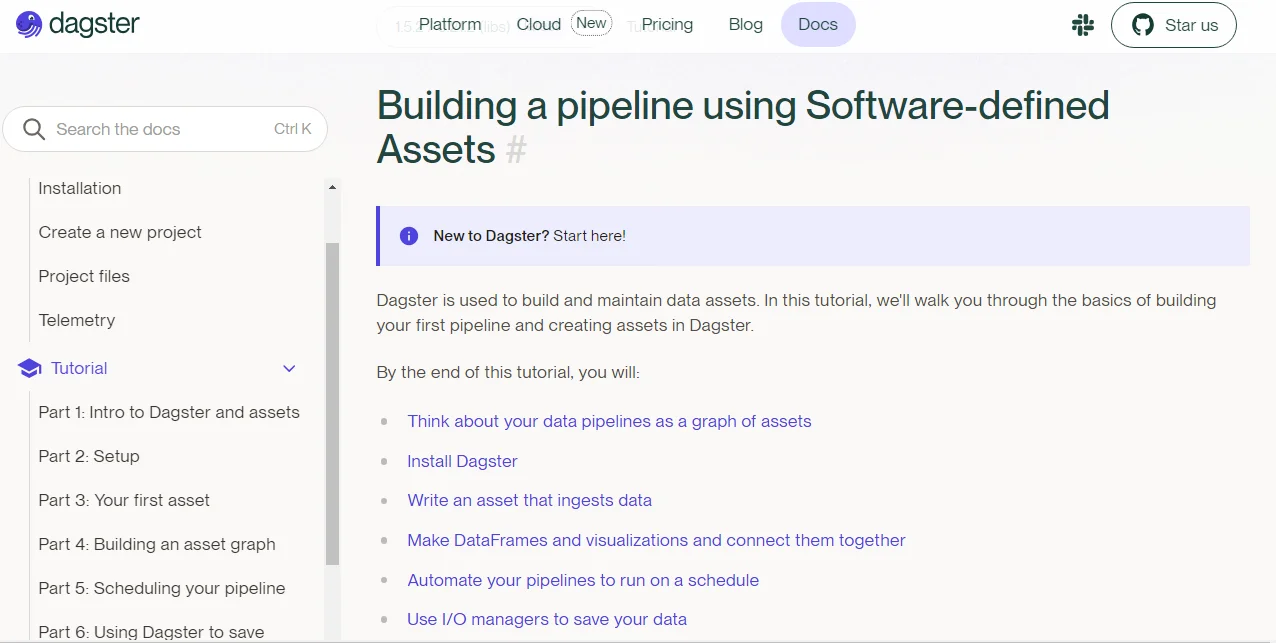Click the Dagster logo in header
This screenshot has width=1276, height=643.
point(78,25)
